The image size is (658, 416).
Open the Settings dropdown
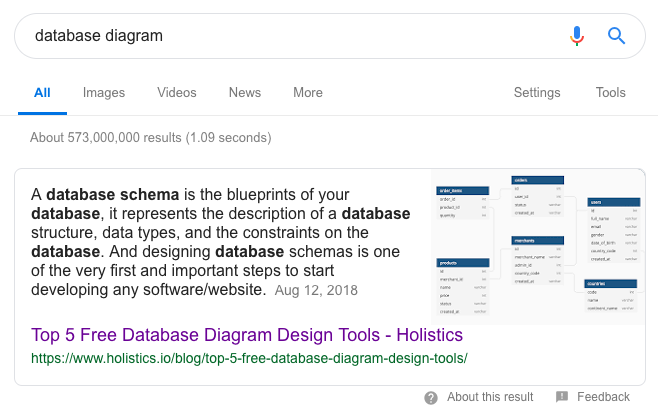(537, 93)
